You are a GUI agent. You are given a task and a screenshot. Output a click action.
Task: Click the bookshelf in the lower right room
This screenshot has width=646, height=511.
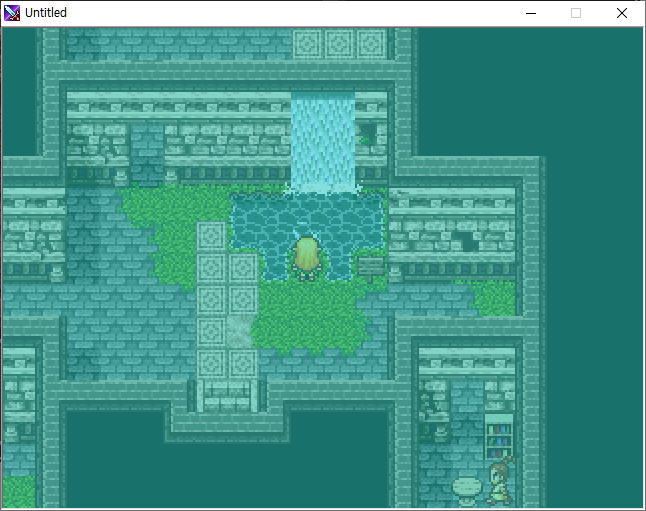pyautogui.click(x=499, y=438)
